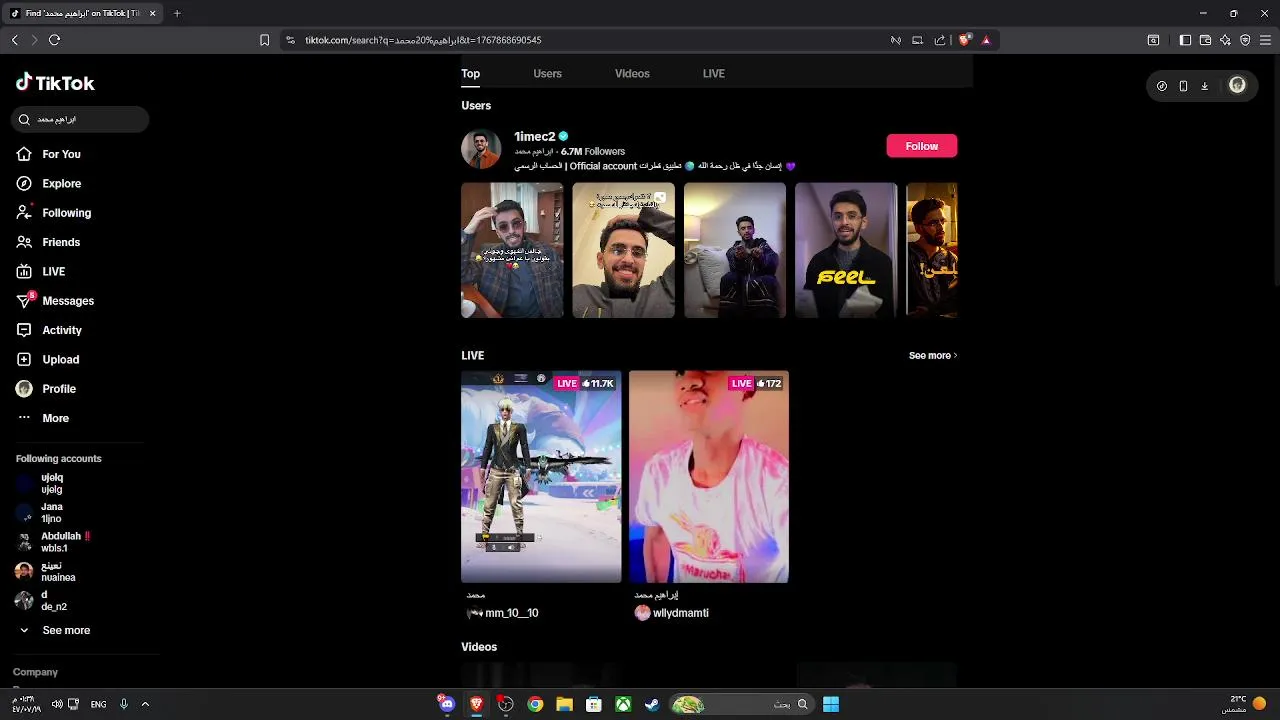Close the TikTok browser tab
Screen dimensions: 1280x720
point(152,13)
